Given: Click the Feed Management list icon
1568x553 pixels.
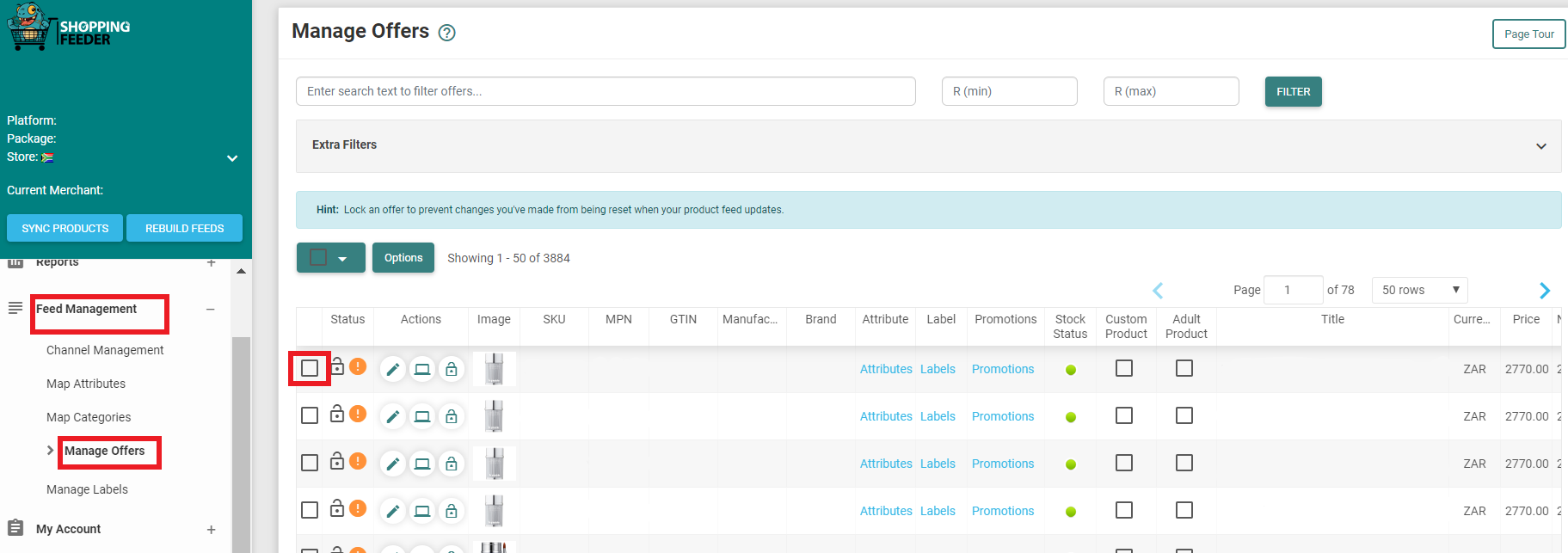Looking at the screenshot, I should (15, 308).
